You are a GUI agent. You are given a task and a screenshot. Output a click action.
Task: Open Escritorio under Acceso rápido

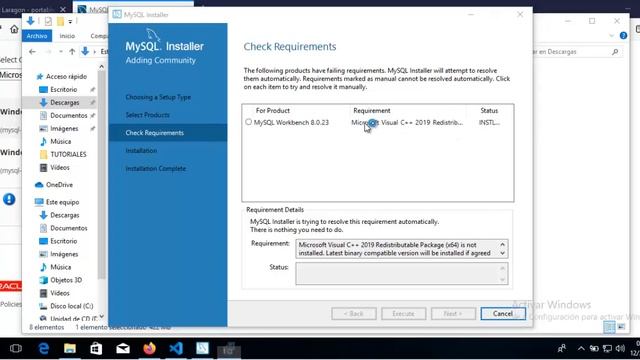point(59,89)
